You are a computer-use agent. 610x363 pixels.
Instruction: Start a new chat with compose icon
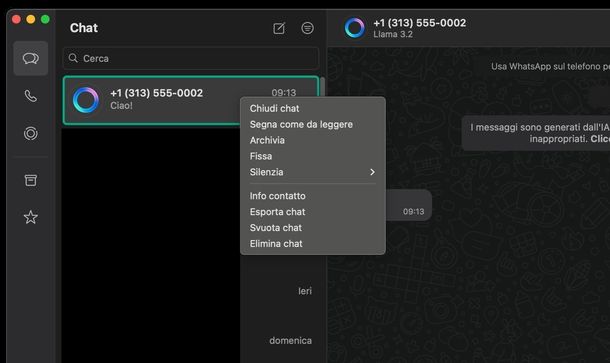coord(279,28)
